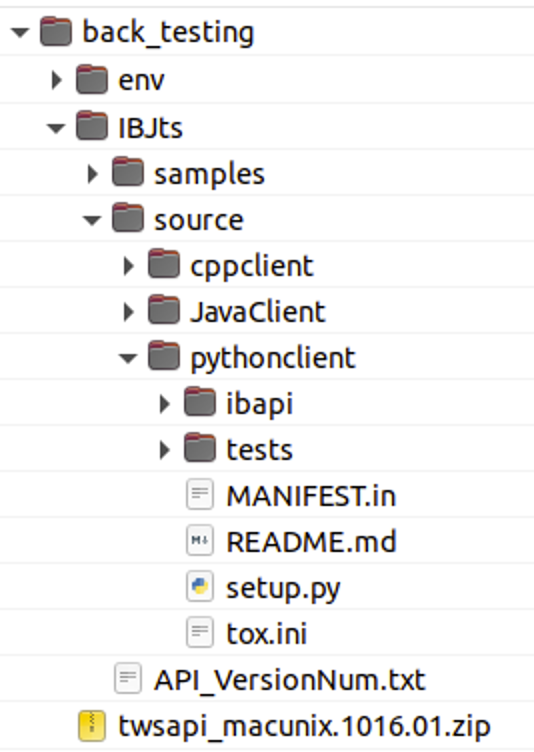
Task: Select the pythonclient folder name
Action: click(x=273, y=359)
